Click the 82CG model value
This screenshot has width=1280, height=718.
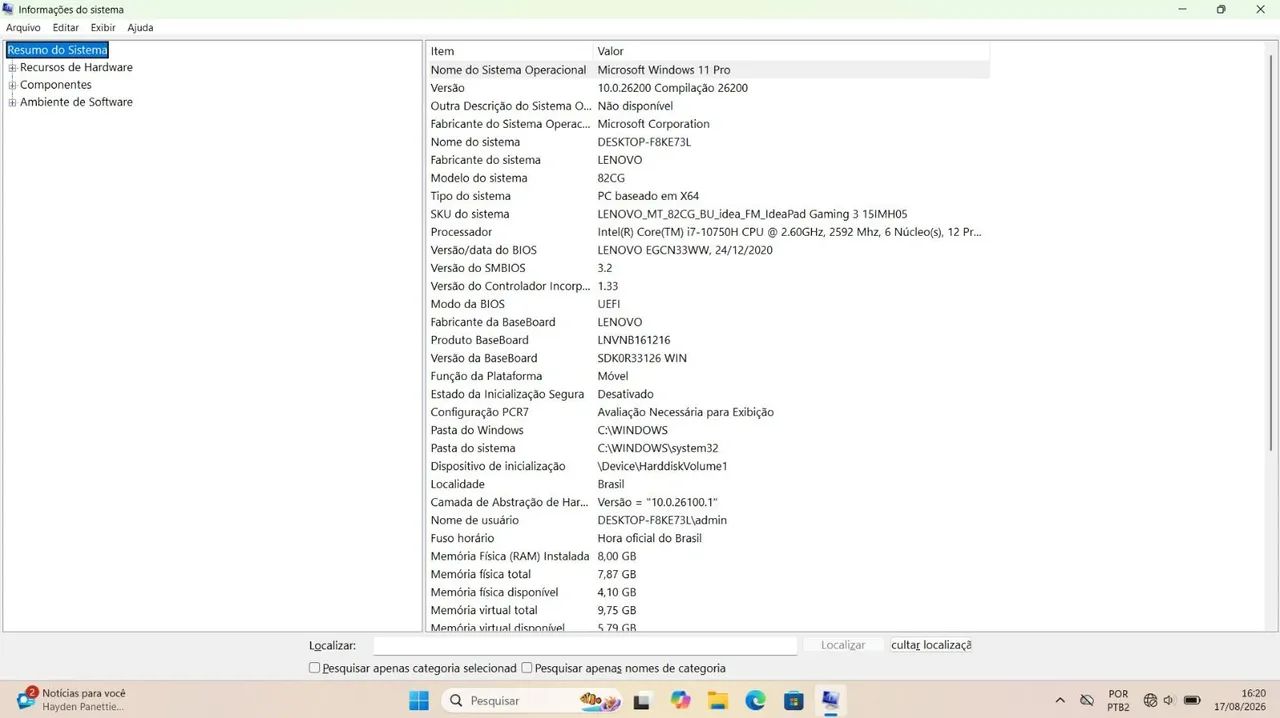pyautogui.click(x=611, y=178)
